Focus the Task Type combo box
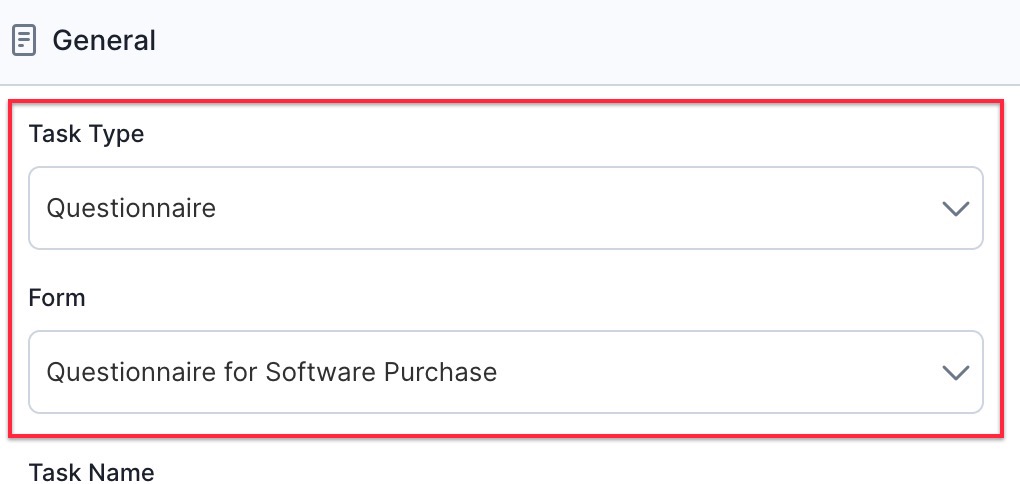Viewport: 1020px width, 484px height. click(505, 208)
